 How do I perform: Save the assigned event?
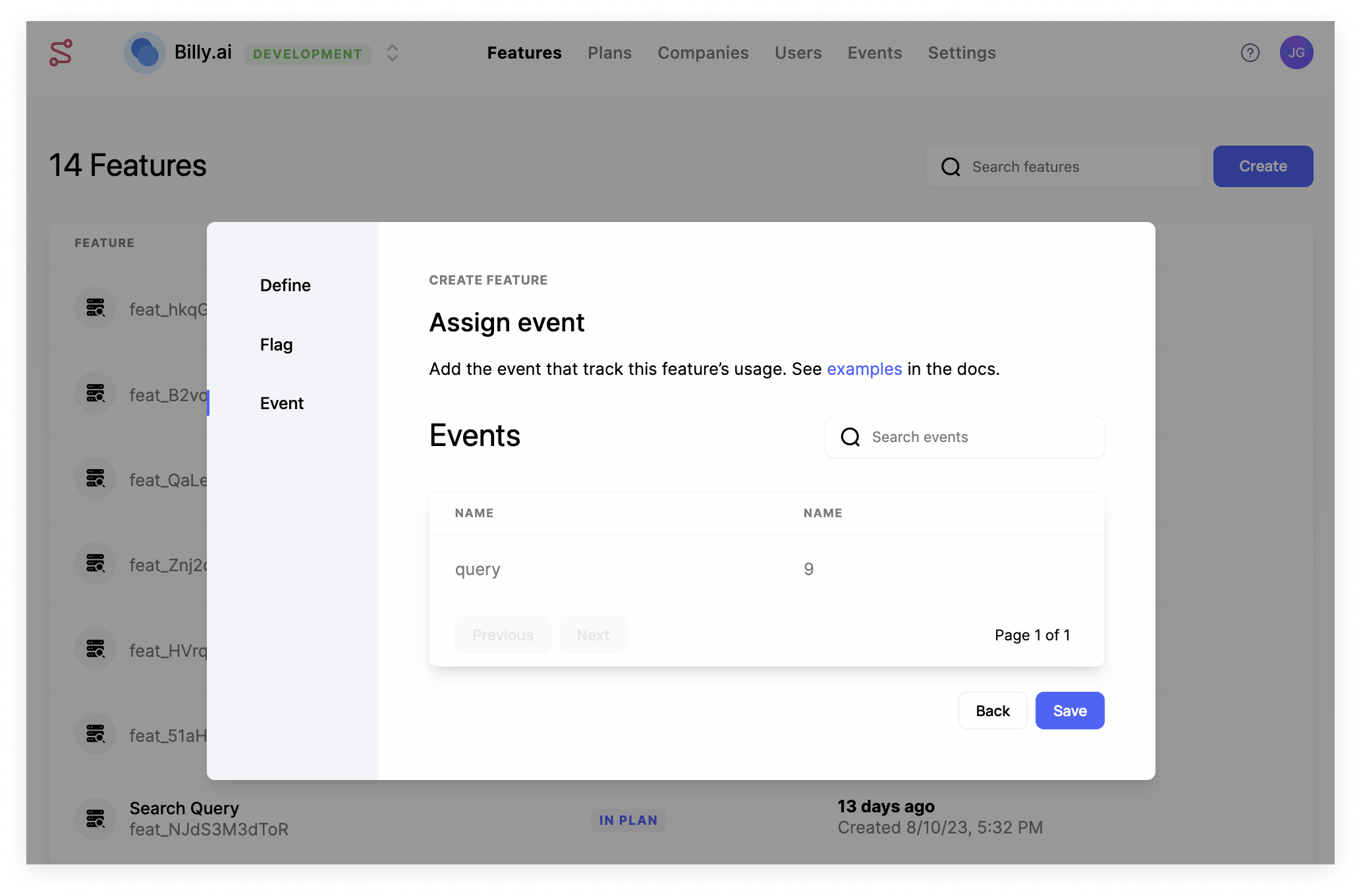1069,710
